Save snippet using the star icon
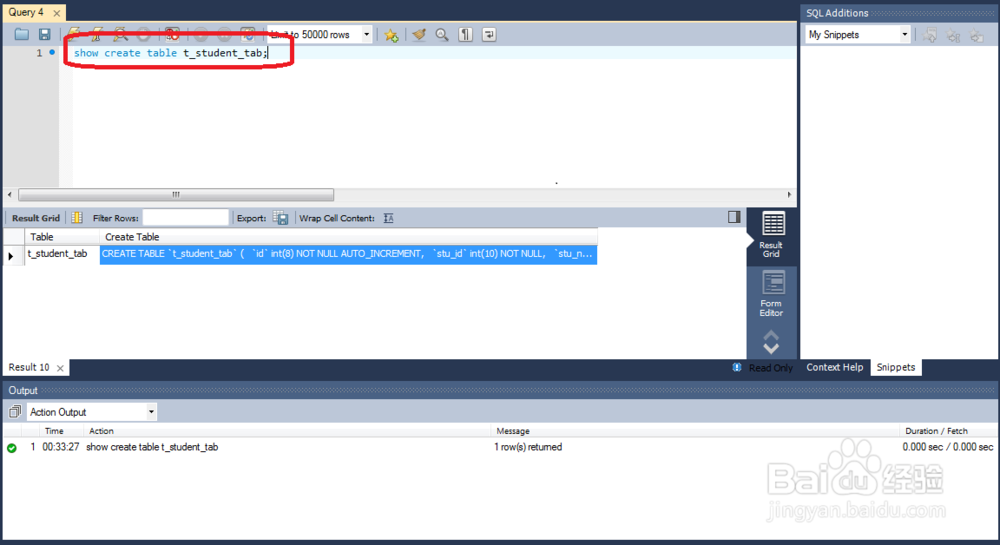The height and width of the screenshot is (545, 1000). click(391, 35)
